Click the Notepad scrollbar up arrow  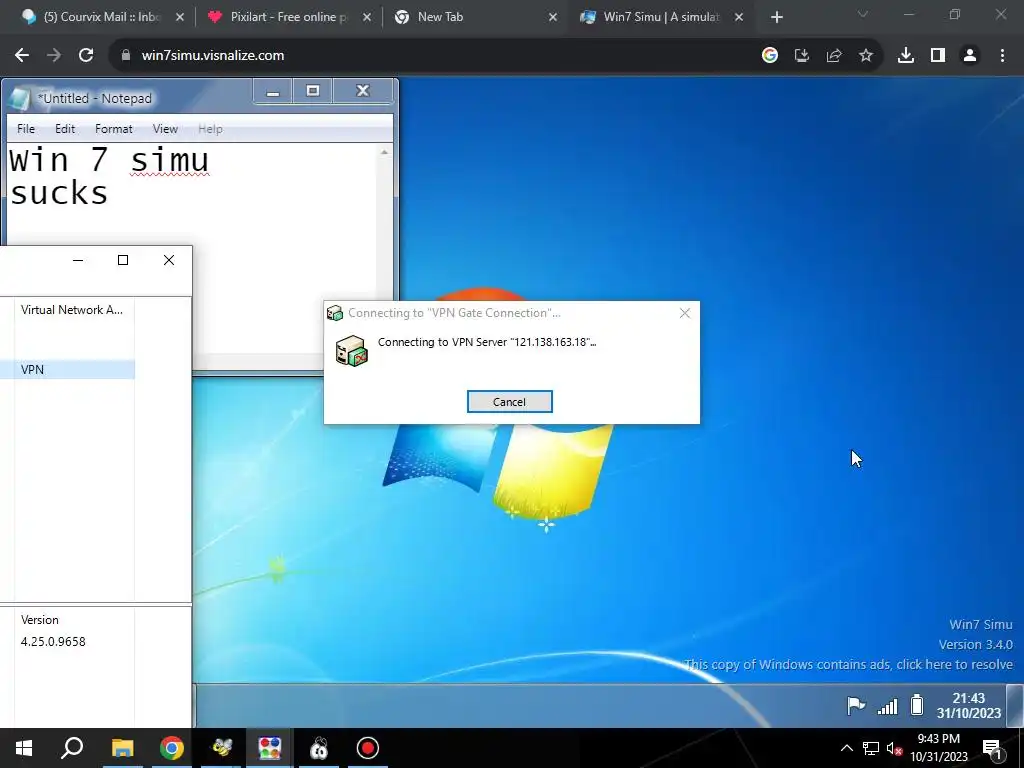[385, 152]
